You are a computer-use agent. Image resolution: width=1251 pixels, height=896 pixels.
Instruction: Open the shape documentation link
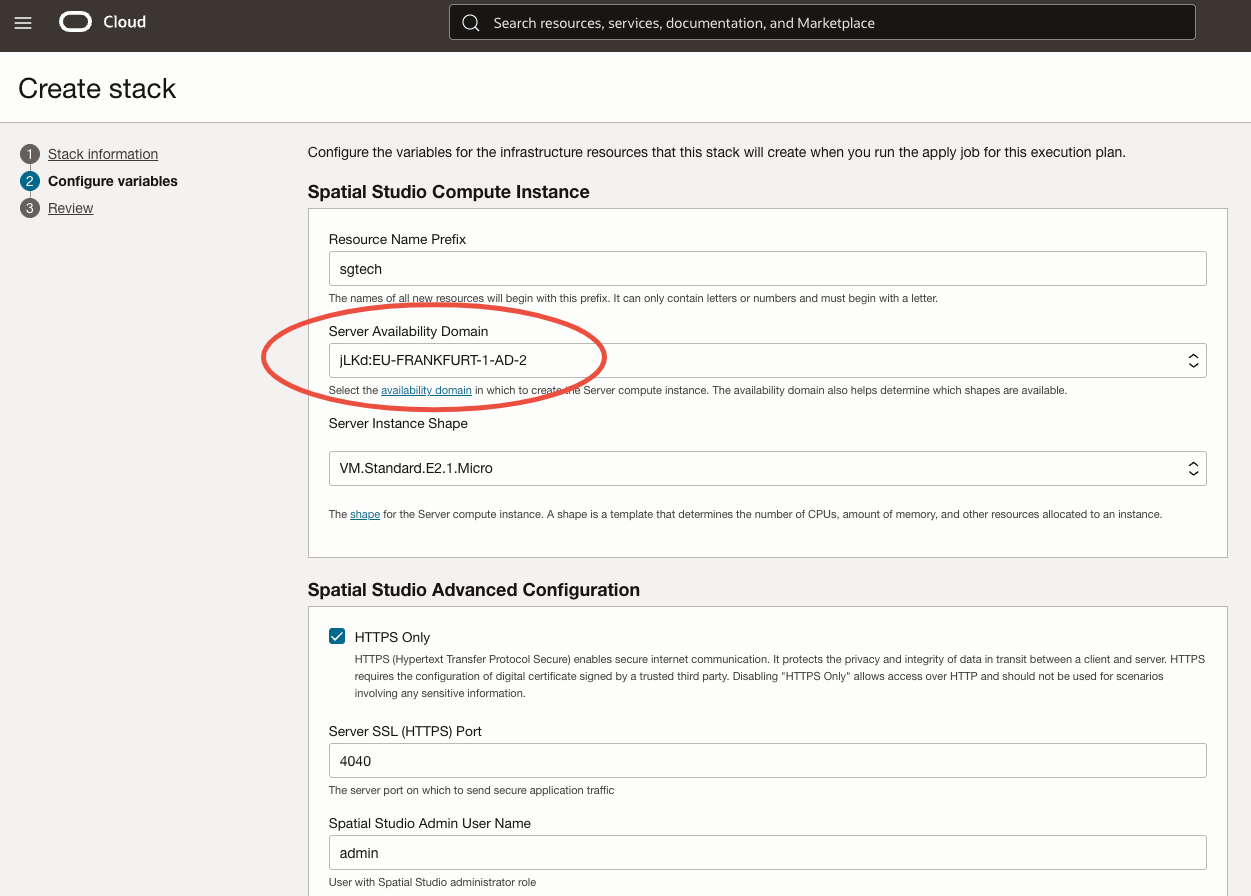click(x=365, y=514)
